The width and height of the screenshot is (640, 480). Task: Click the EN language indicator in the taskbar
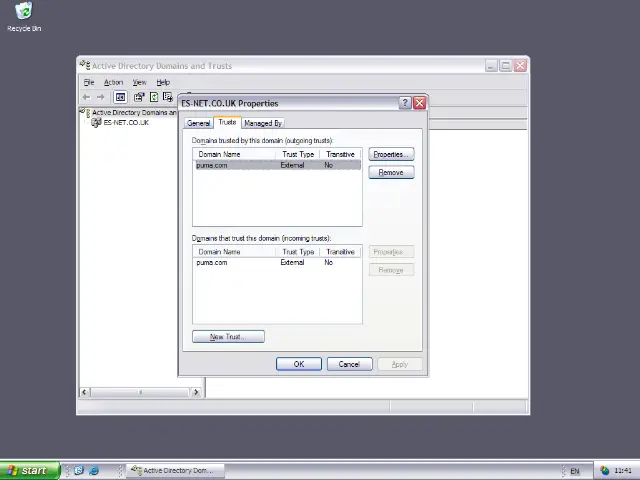[575, 471]
